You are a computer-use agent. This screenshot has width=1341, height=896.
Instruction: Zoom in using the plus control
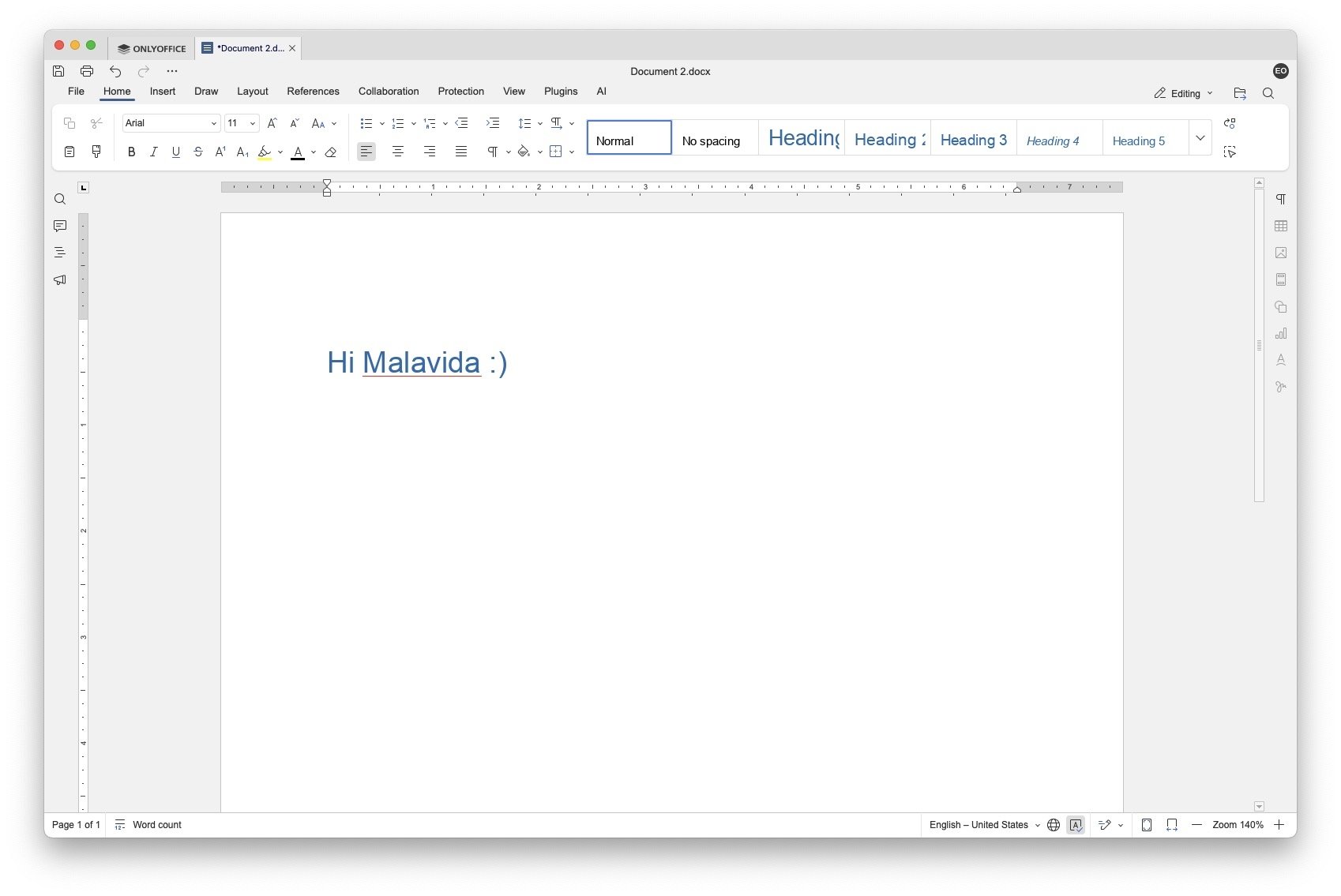[1279, 825]
